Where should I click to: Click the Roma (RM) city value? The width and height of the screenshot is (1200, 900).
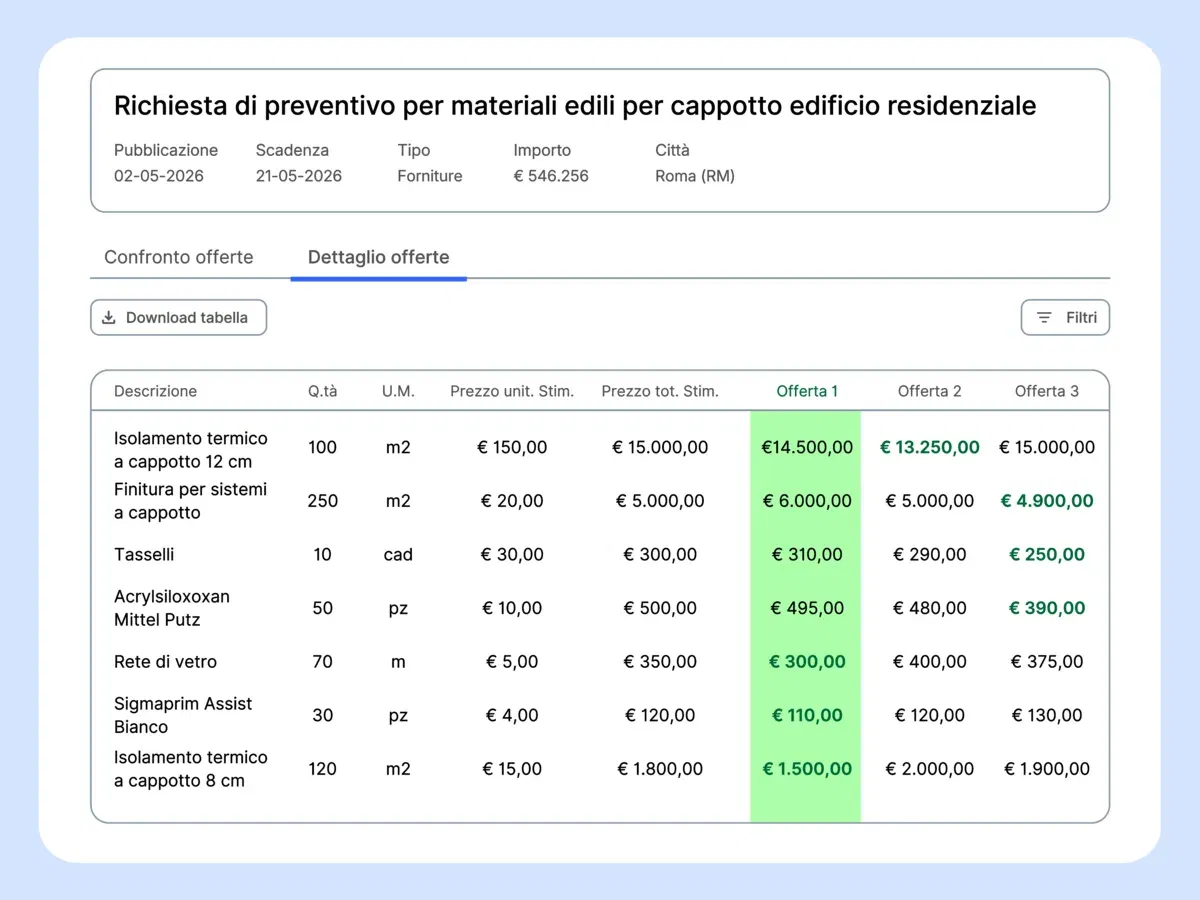tap(695, 176)
